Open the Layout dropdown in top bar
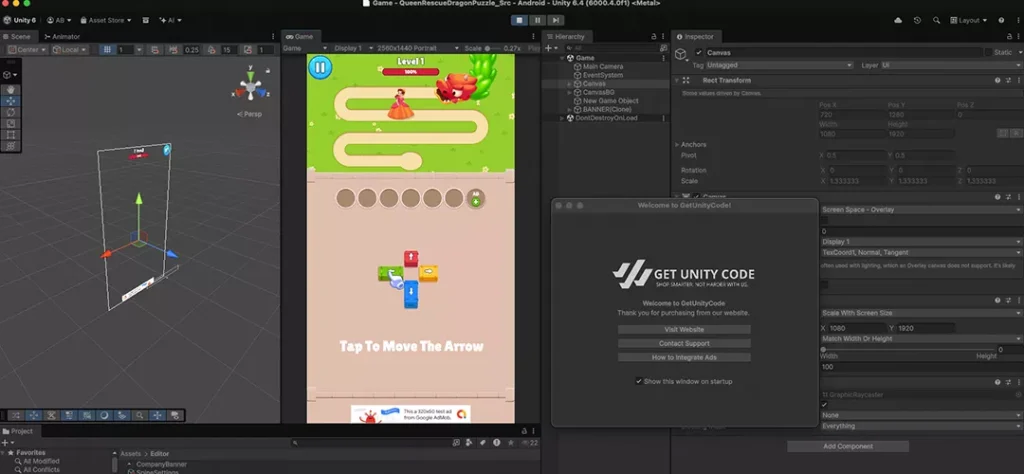Screen dimensions: 1024x474 click(968, 20)
